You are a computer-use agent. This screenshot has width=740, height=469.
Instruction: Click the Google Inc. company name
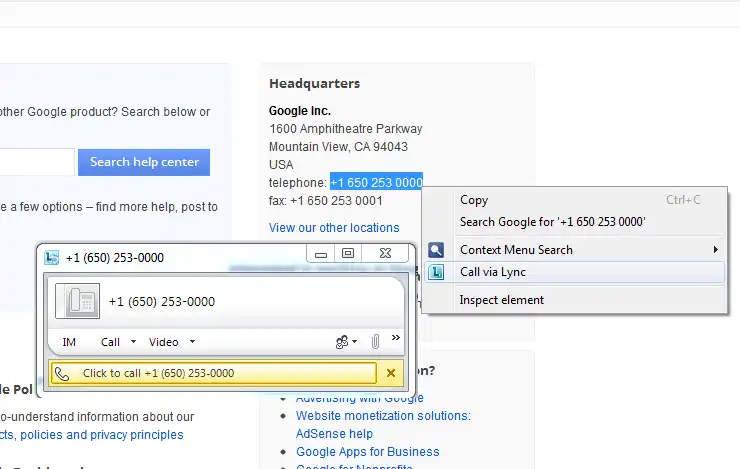300,111
